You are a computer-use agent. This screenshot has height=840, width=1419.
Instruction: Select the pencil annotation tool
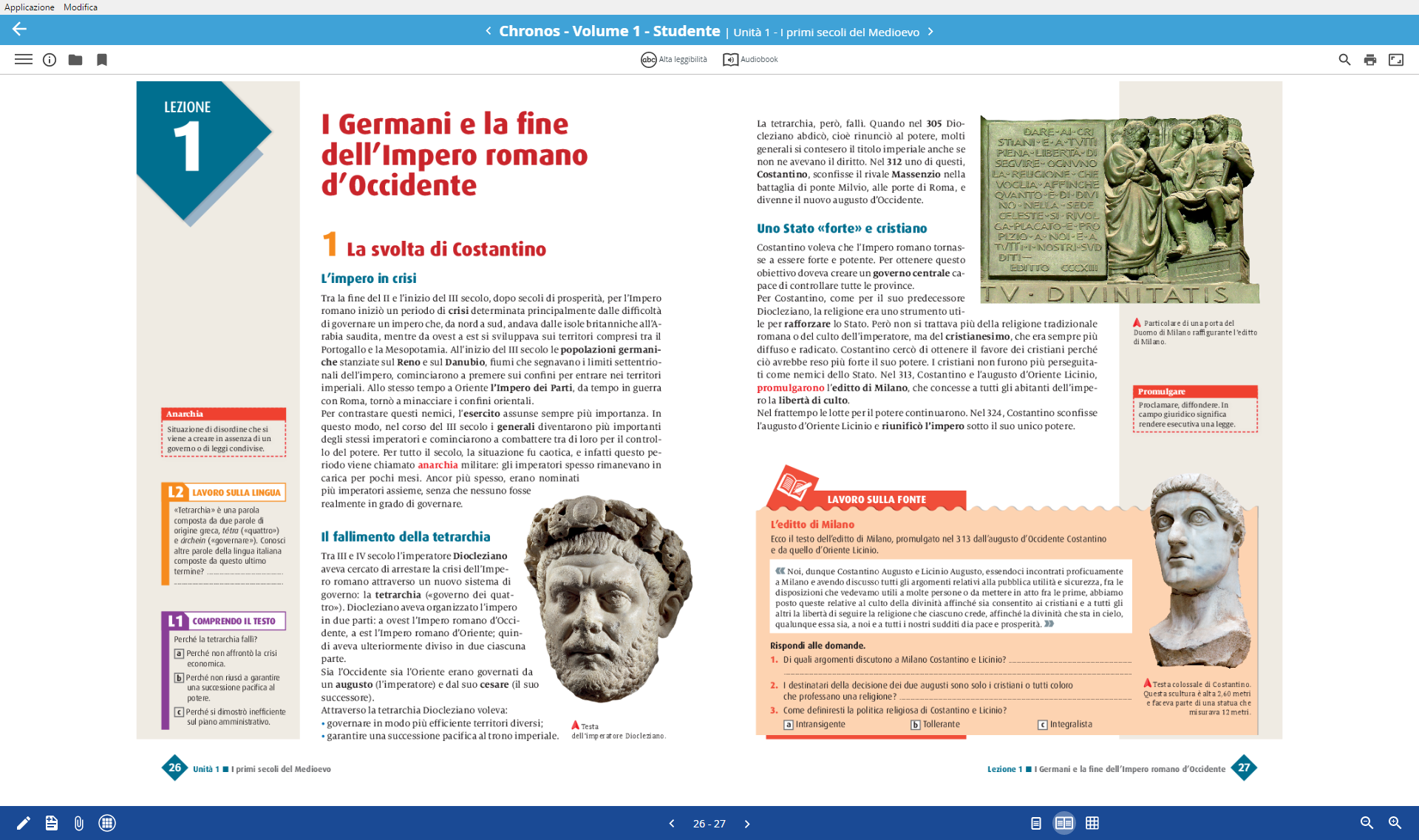(x=24, y=823)
